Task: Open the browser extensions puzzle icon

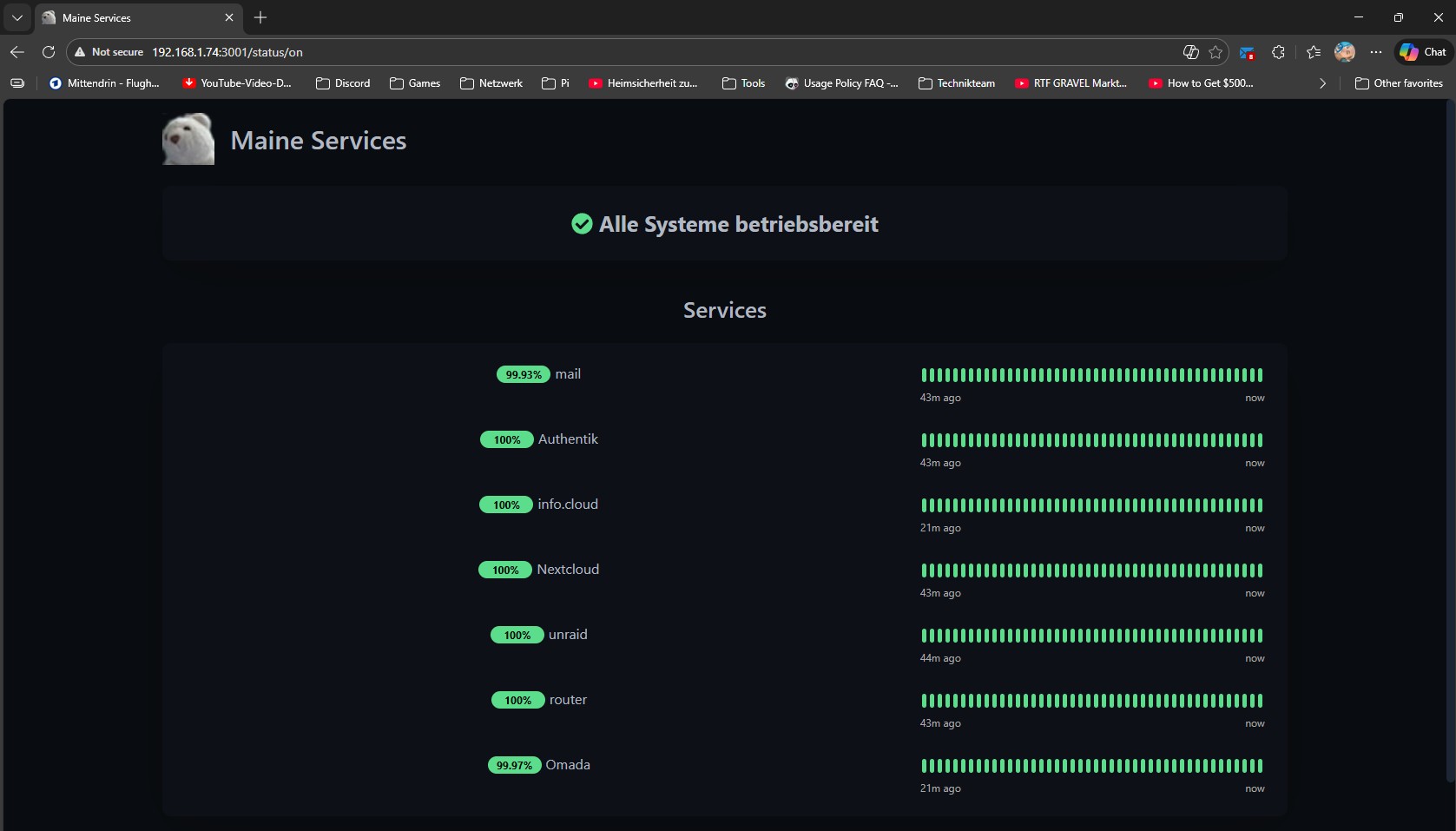Action: coord(1278,52)
